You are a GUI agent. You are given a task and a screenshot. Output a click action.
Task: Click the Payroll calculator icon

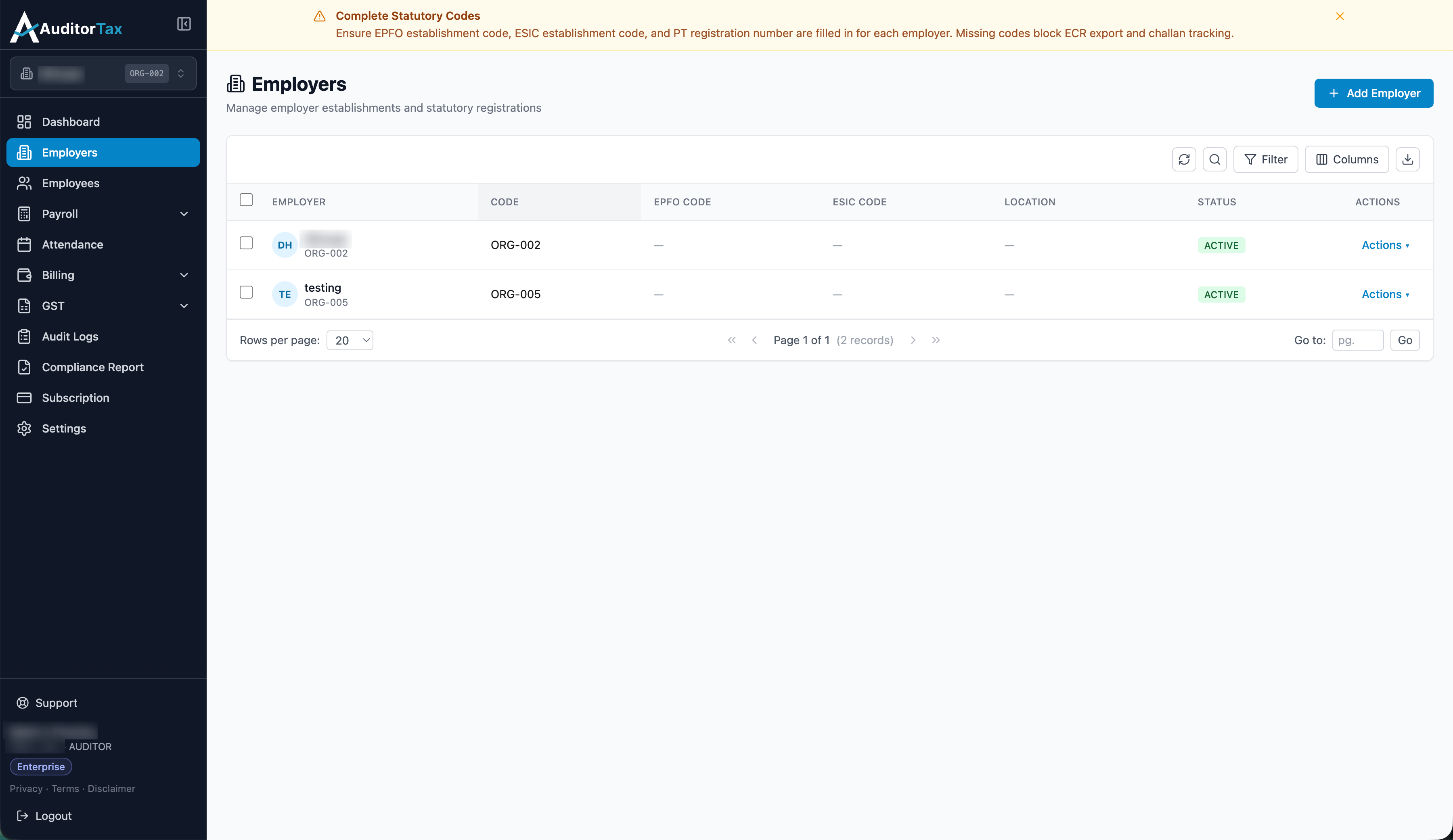[x=24, y=214]
